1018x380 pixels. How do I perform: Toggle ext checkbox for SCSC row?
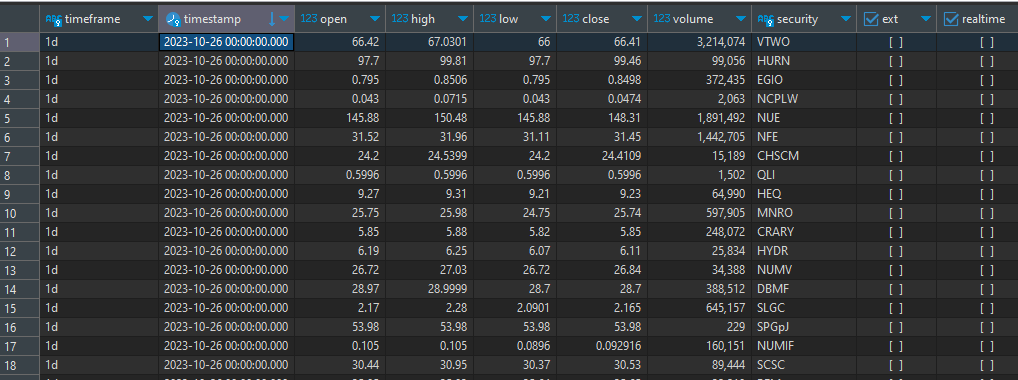pyautogui.click(x=896, y=365)
